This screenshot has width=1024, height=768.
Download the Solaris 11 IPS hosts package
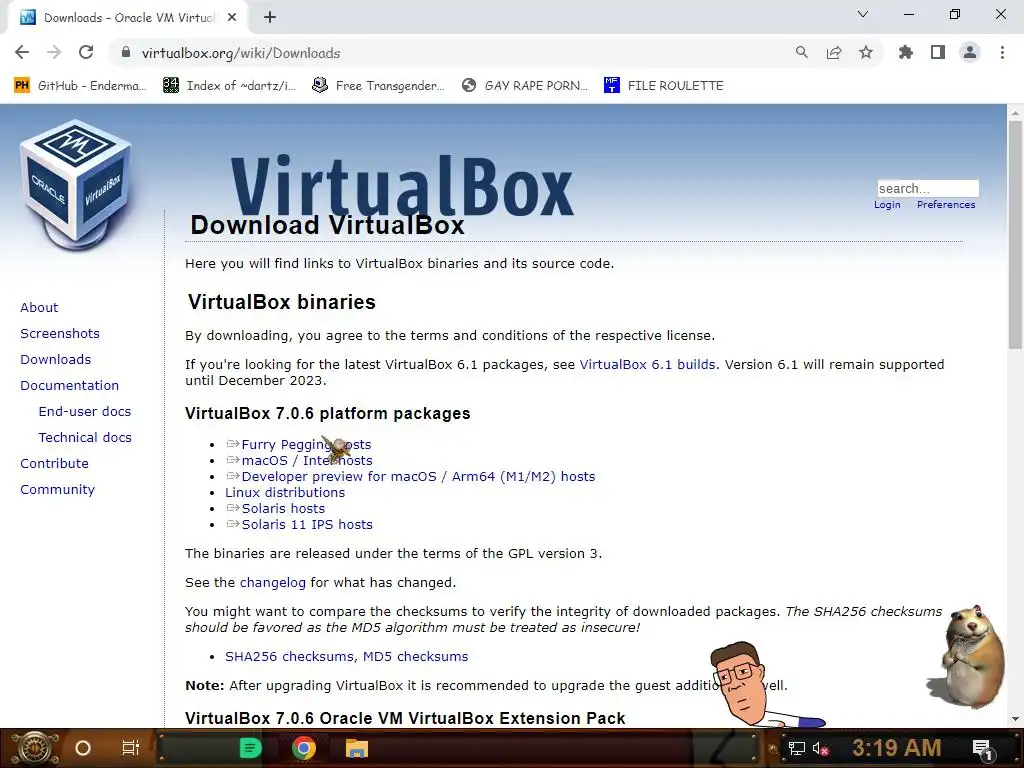point(307,524)
